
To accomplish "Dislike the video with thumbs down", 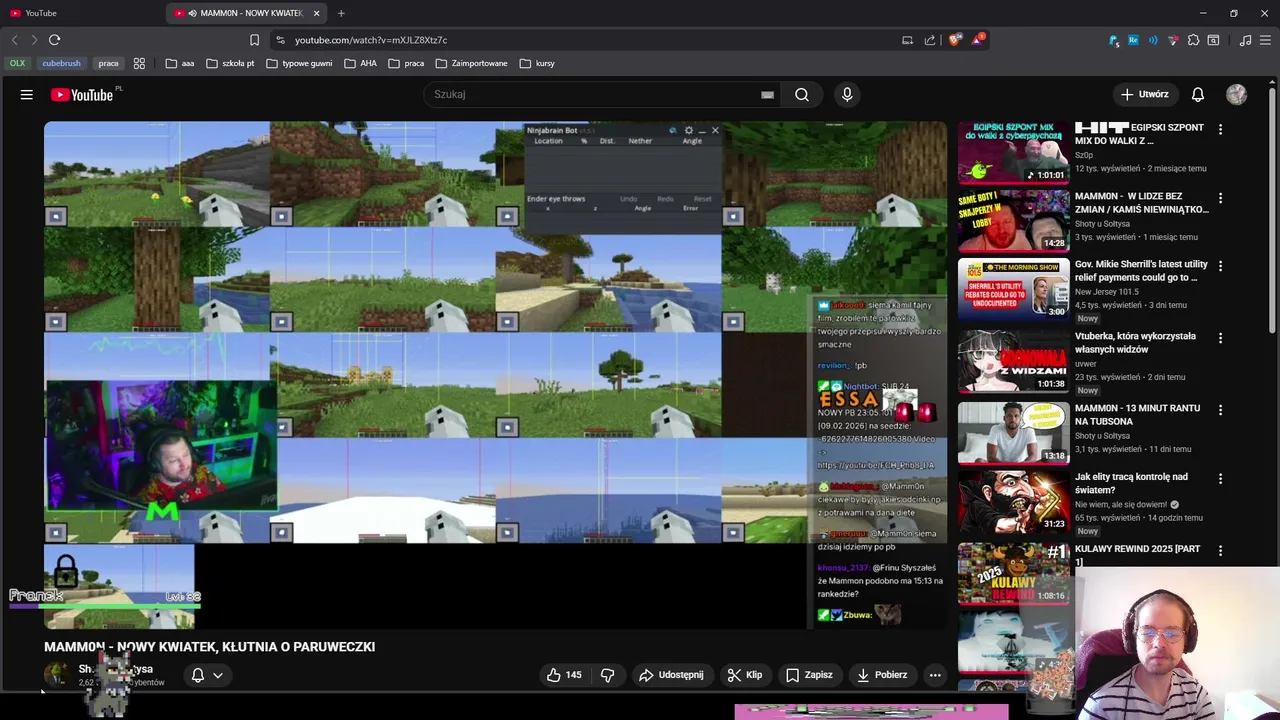I will (x=607, y=675).
